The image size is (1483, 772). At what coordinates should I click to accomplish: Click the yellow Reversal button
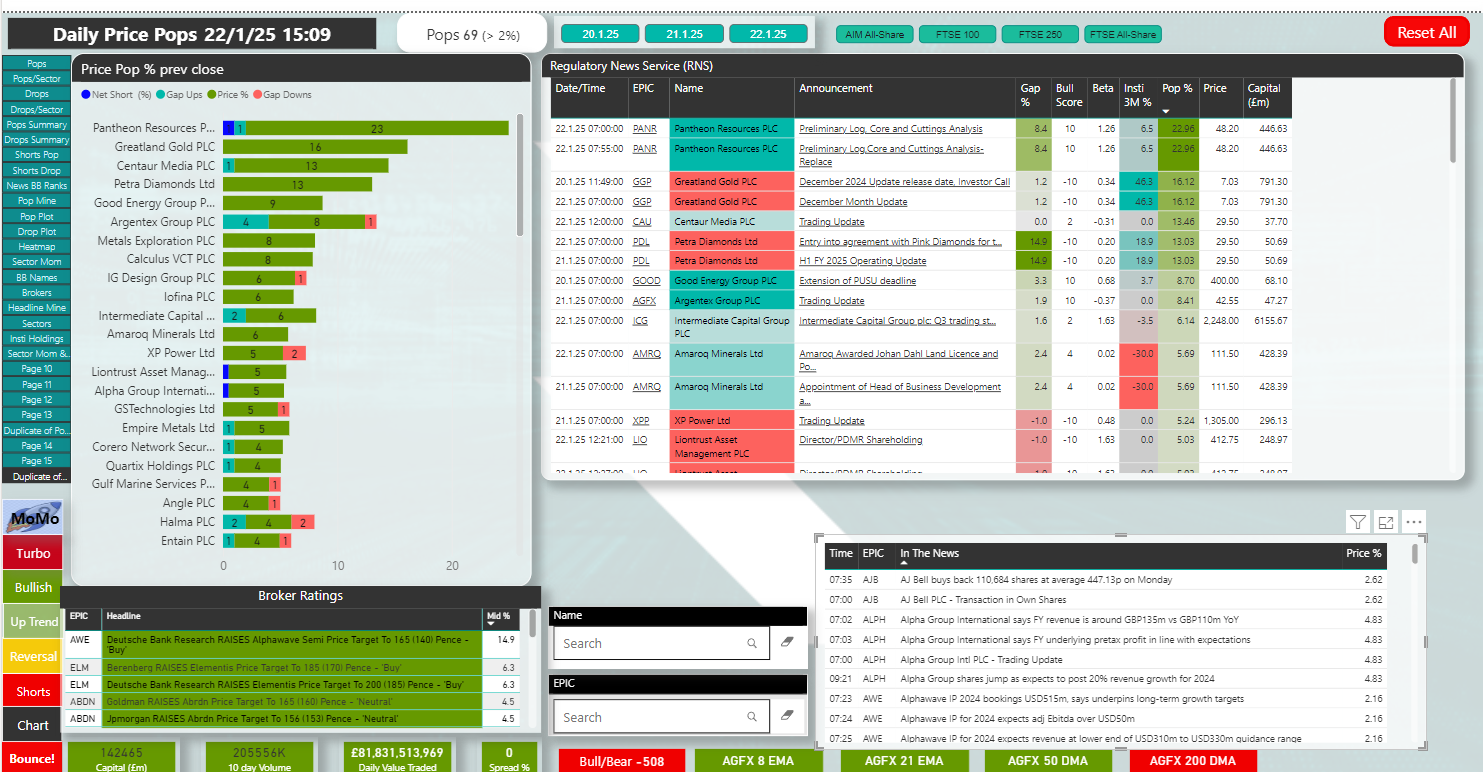tap(33, 657)
